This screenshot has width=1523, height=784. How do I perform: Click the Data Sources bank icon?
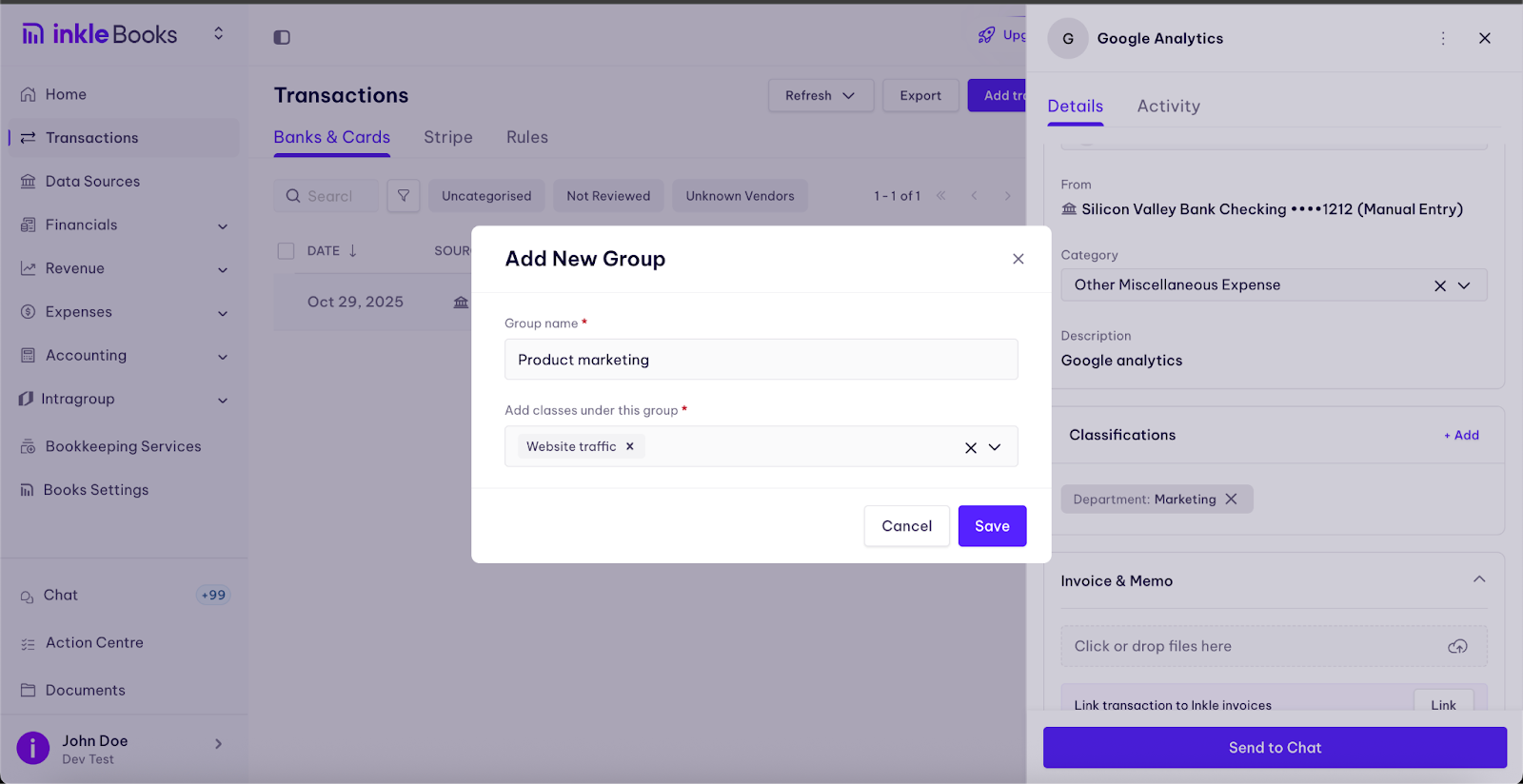click(x=29, y=181)
